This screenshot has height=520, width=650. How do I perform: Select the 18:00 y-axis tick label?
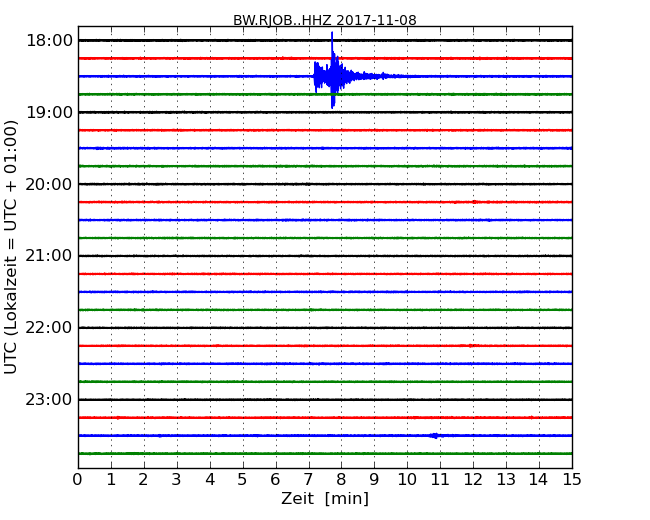[x=49, y=41]
